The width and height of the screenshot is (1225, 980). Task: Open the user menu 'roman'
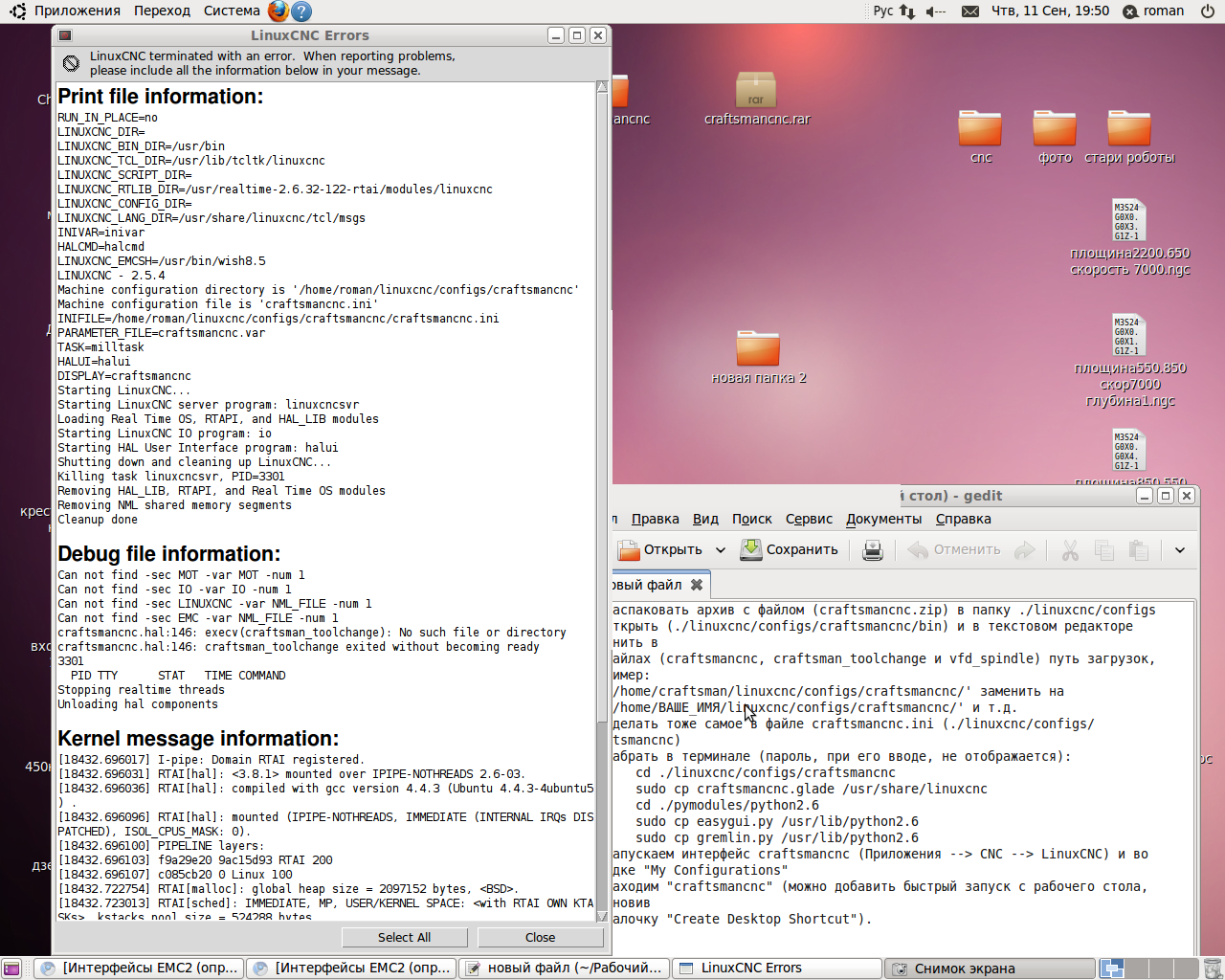coord(1153,11)
